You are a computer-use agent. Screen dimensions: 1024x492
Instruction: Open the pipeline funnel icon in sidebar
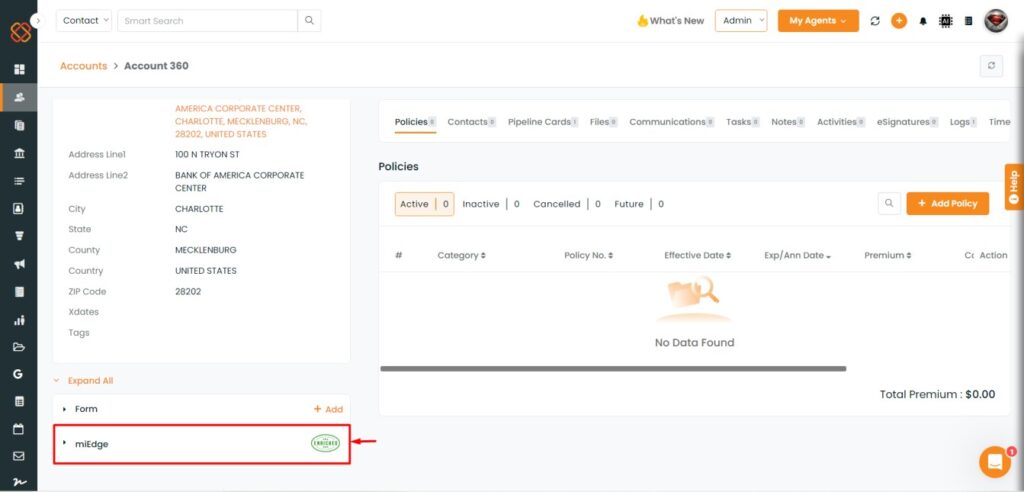[19, 236]
